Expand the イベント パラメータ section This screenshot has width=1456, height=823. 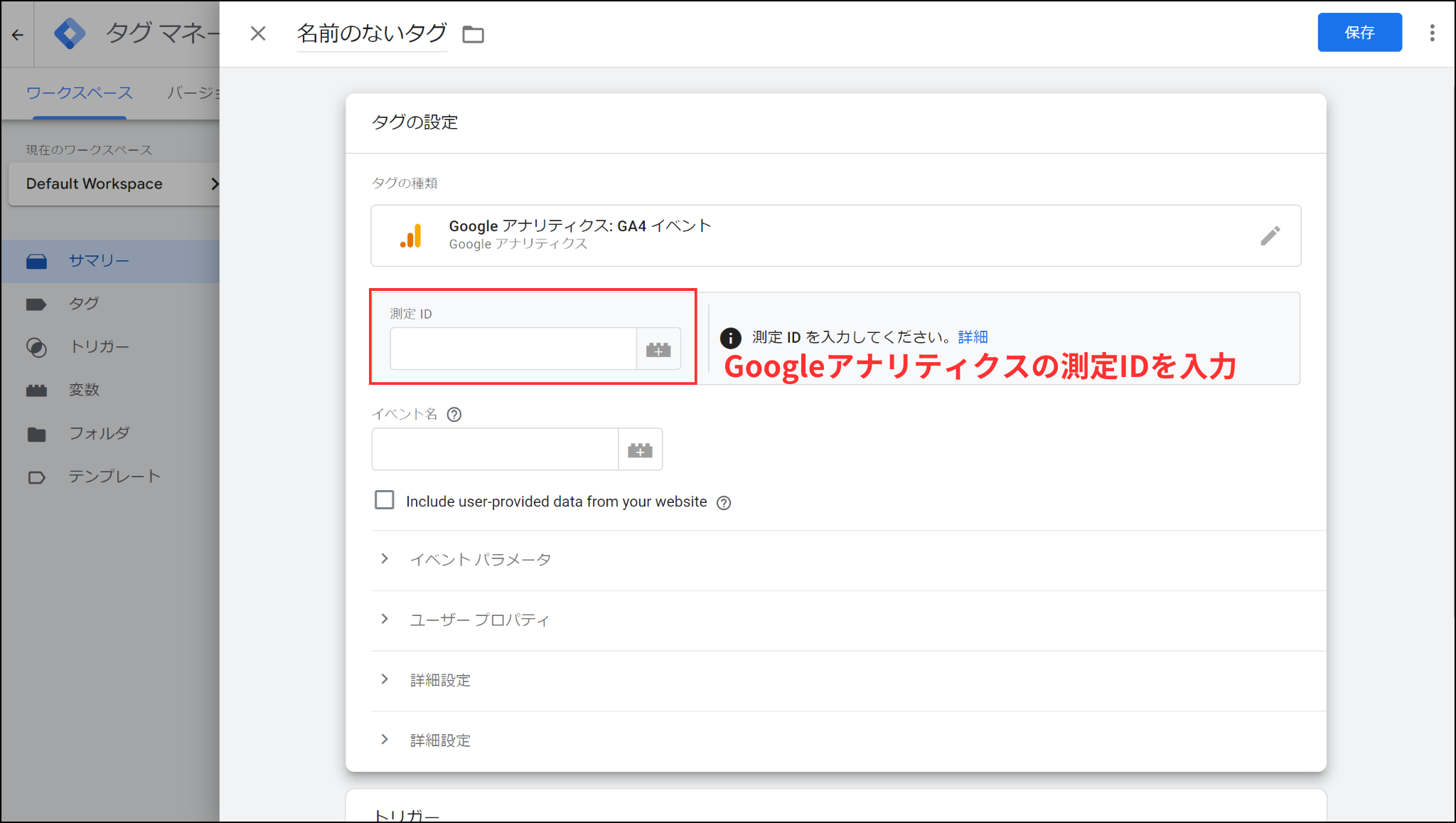click(849, 560)
